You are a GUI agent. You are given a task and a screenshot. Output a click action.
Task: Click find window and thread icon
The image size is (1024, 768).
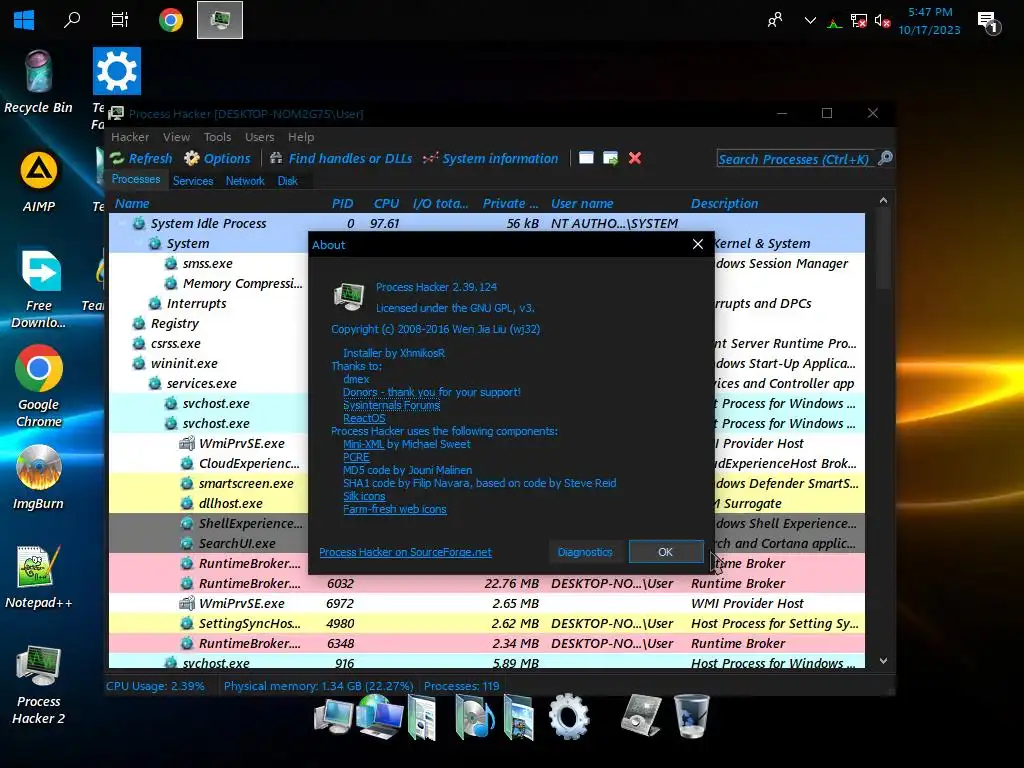point(611,158)
